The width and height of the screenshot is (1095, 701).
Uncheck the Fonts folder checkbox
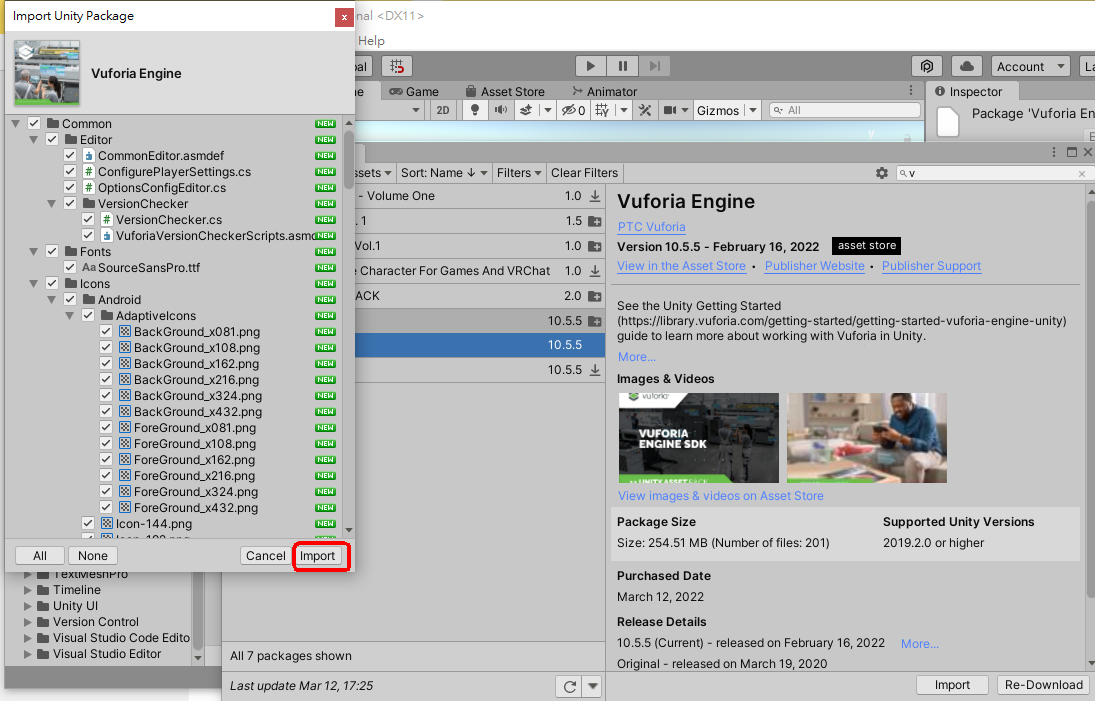[52, 251]
